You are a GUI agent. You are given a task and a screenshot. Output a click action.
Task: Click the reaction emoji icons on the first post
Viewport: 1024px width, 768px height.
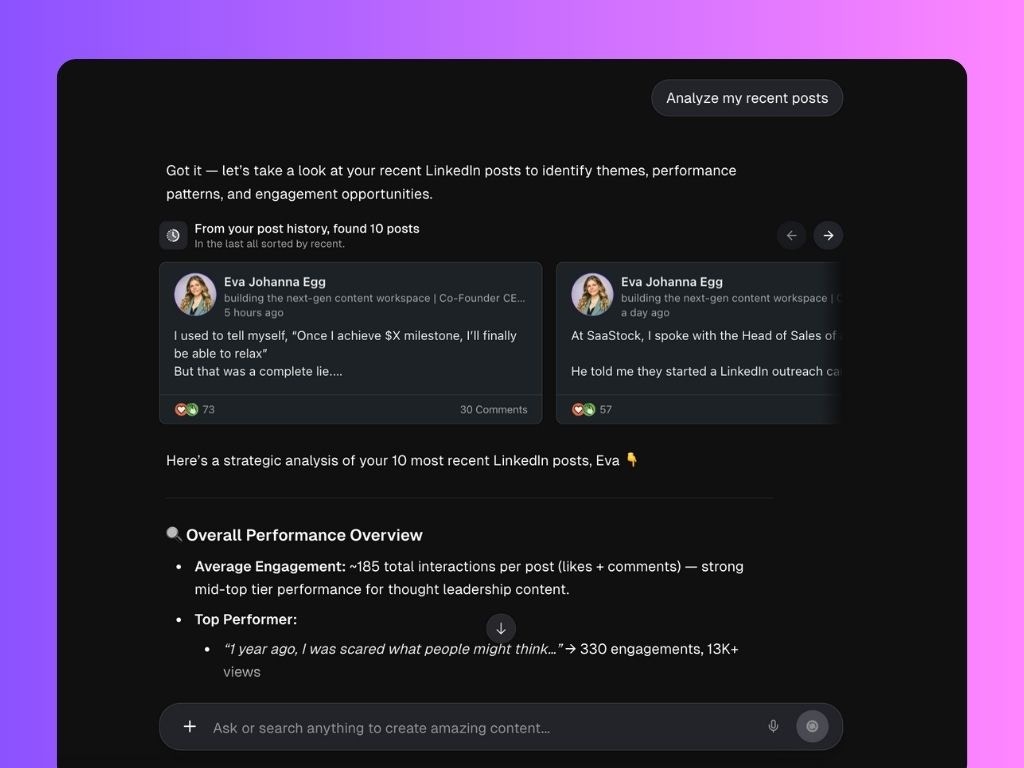coord(184,409)
